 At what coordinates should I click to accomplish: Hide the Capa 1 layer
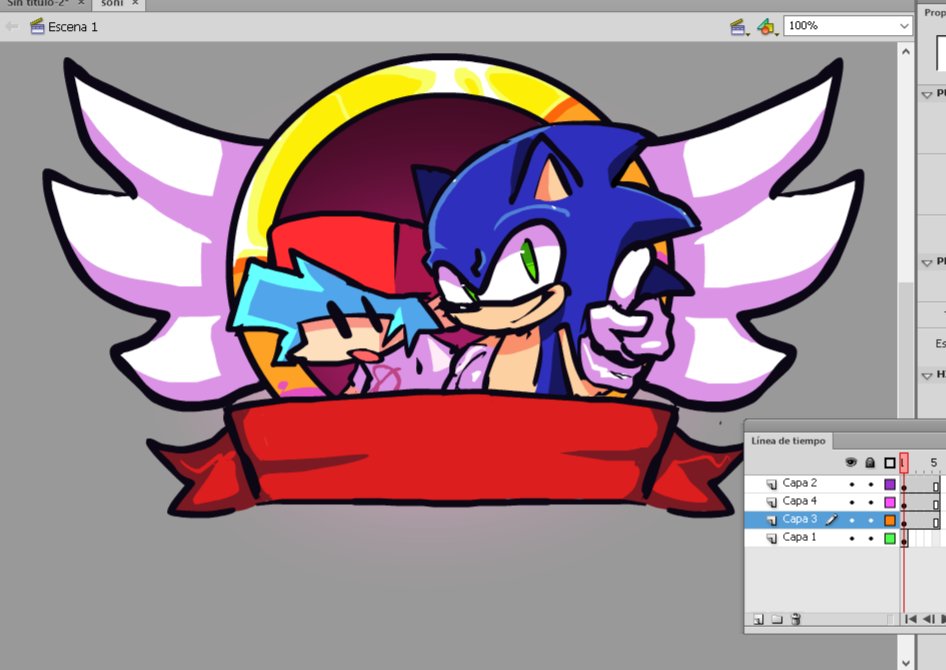click(x=852, y=538)
